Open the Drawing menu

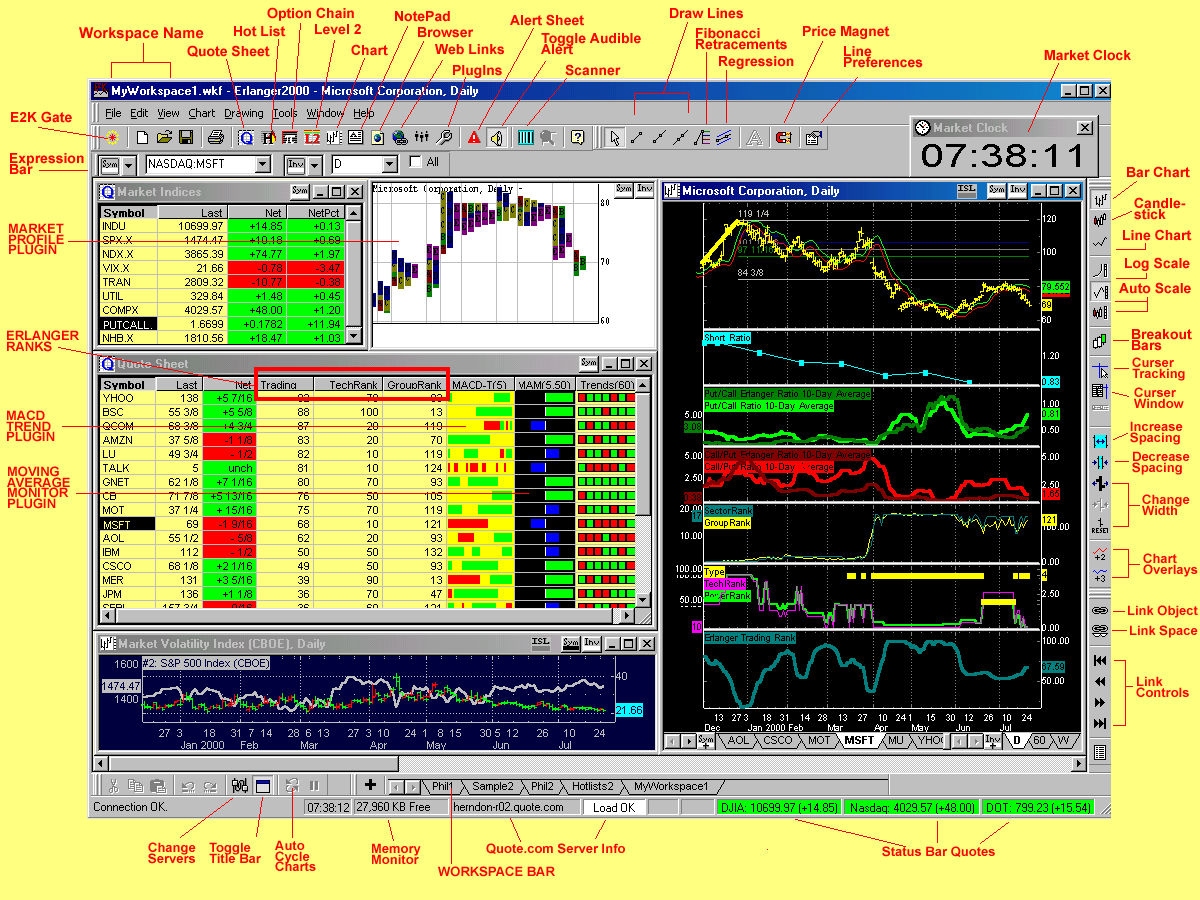point(244,113)
